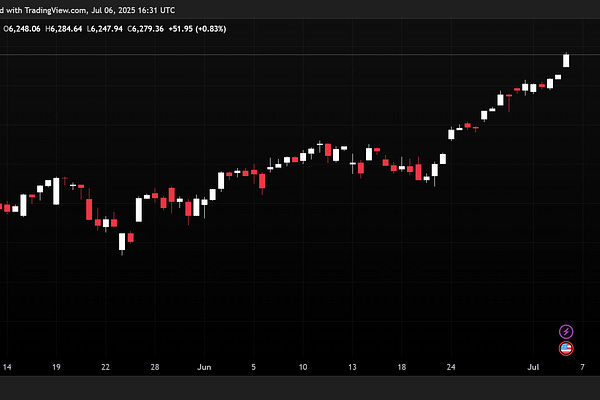Click the 24 date label on time axis

pyautogui.click(x=451, y=367)
